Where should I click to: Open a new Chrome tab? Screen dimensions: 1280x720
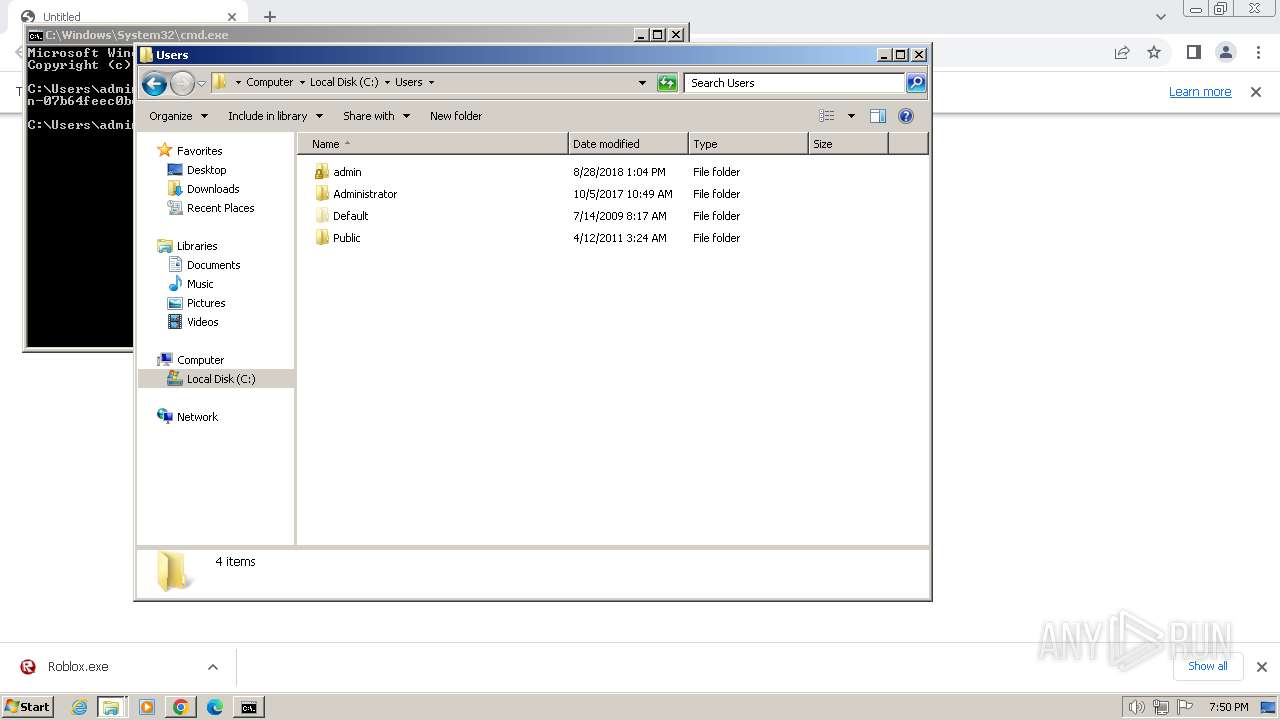point(270,17)
